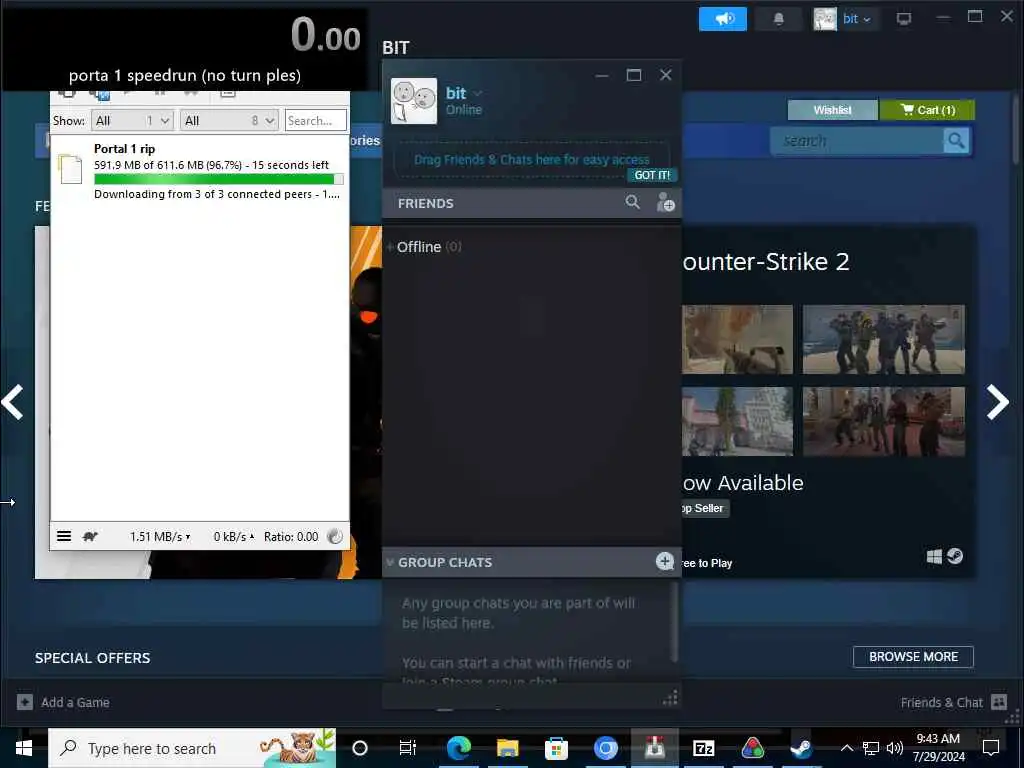Go to previous featured game with left arrow
The image size is (1024, 768).
(x=13, y=402)
